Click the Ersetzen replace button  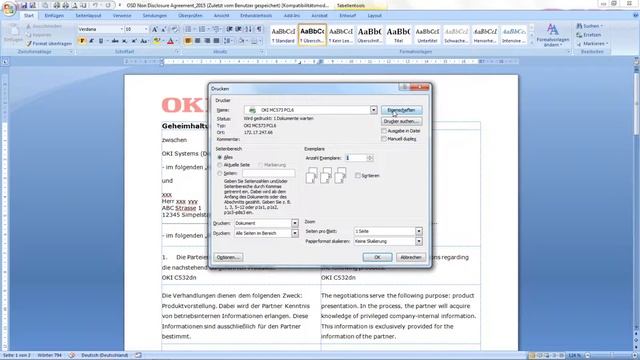pos(589,35)
